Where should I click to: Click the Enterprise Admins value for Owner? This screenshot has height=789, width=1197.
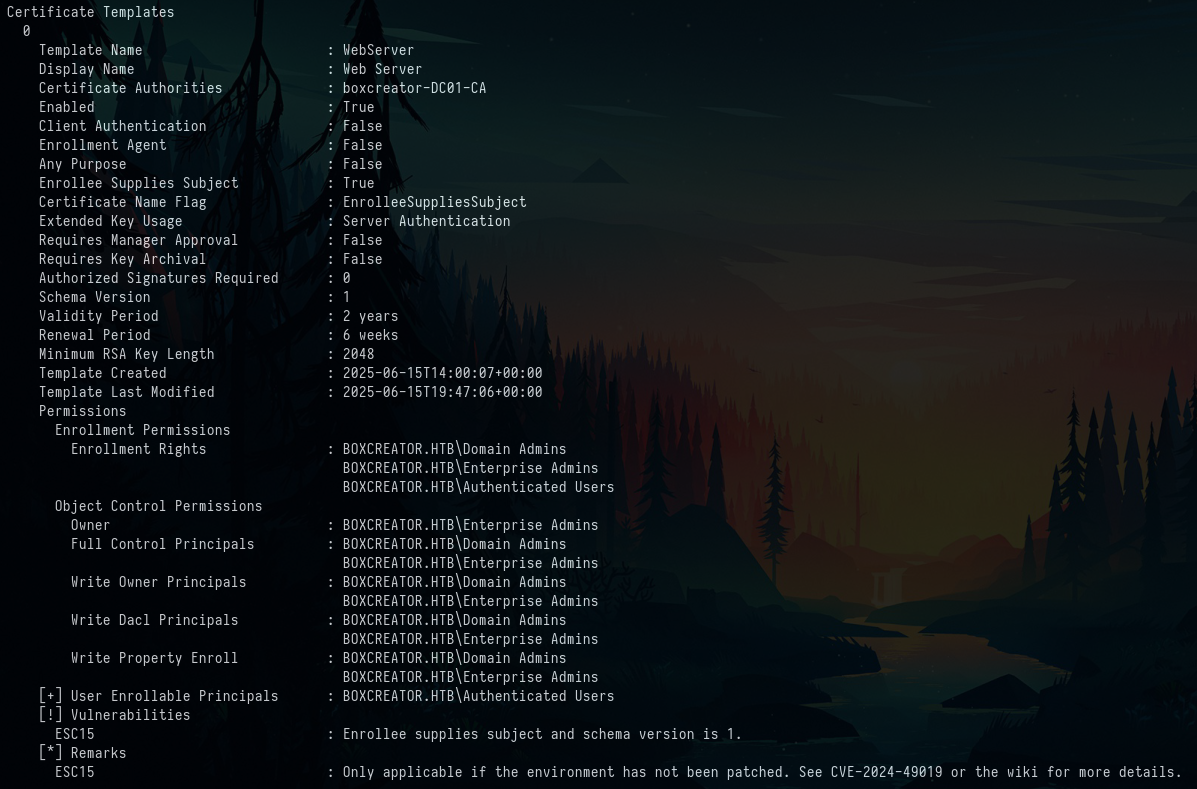(470, 525)
